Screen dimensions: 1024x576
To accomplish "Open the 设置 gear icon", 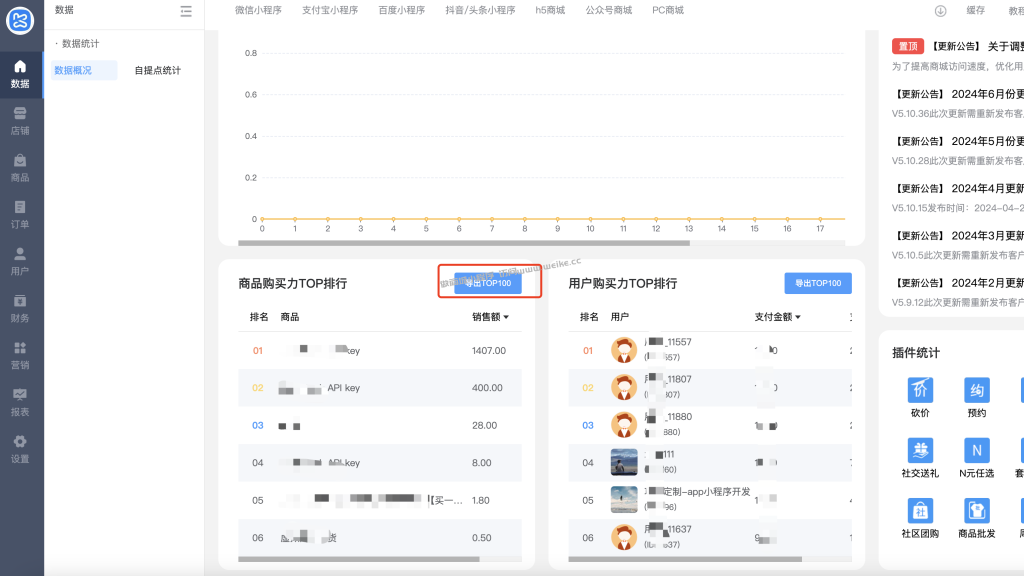I will (20, 442).
